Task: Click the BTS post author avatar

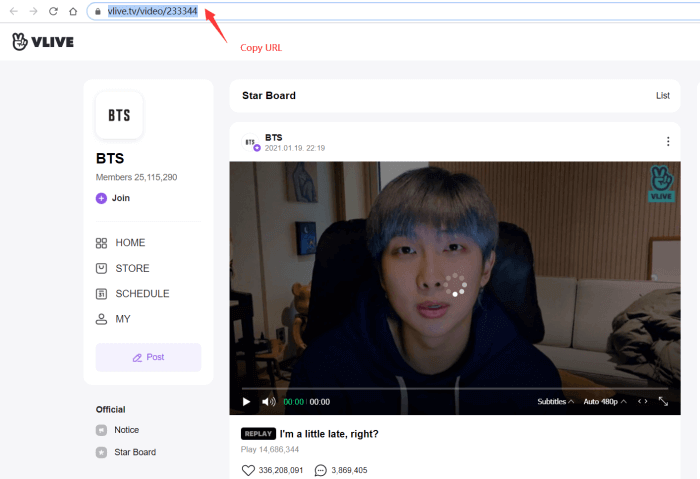Action: coord(250,142)
